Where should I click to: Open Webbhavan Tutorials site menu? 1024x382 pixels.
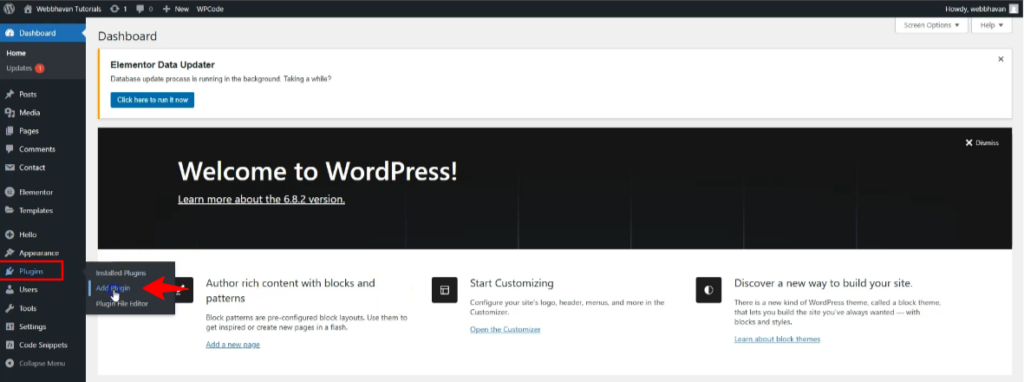(x=62, y=9)
